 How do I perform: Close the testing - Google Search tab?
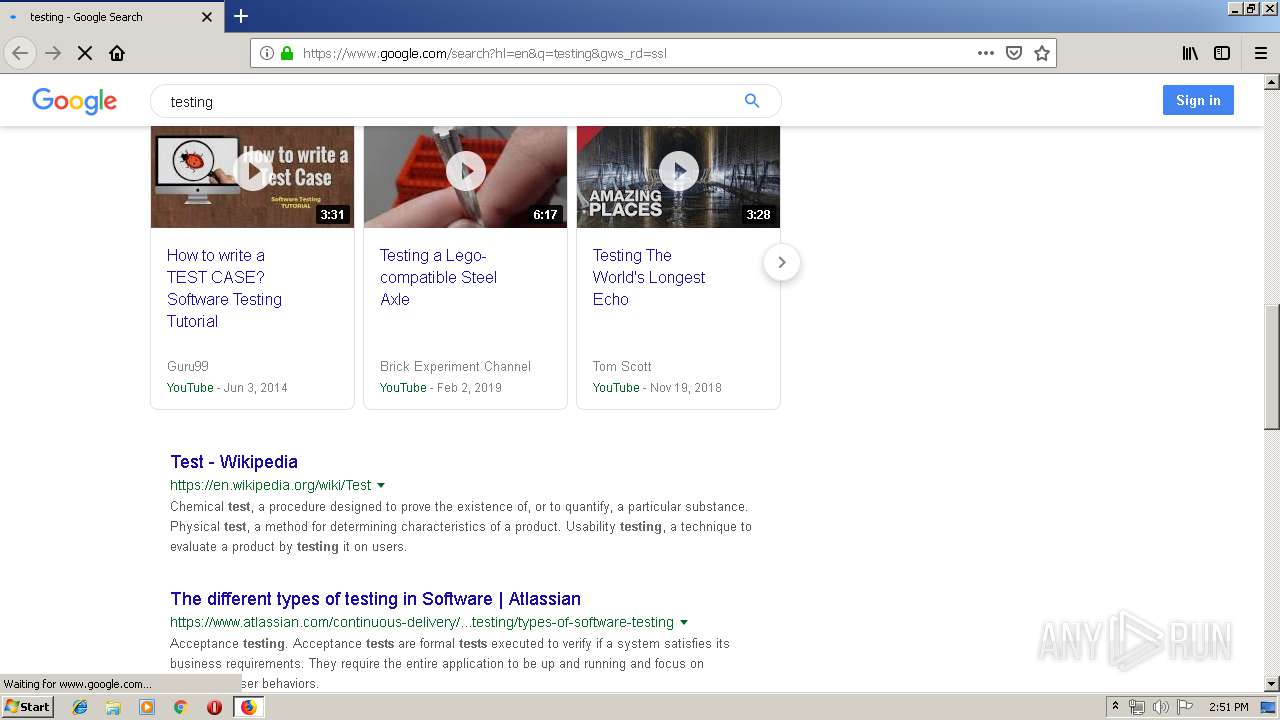point(207,17)
